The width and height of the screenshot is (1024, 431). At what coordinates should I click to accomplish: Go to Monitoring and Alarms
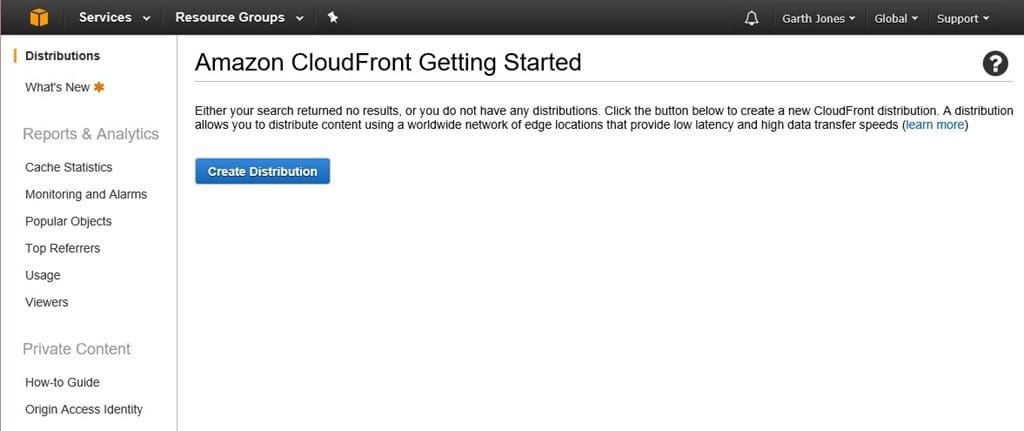tap(86, 194)
